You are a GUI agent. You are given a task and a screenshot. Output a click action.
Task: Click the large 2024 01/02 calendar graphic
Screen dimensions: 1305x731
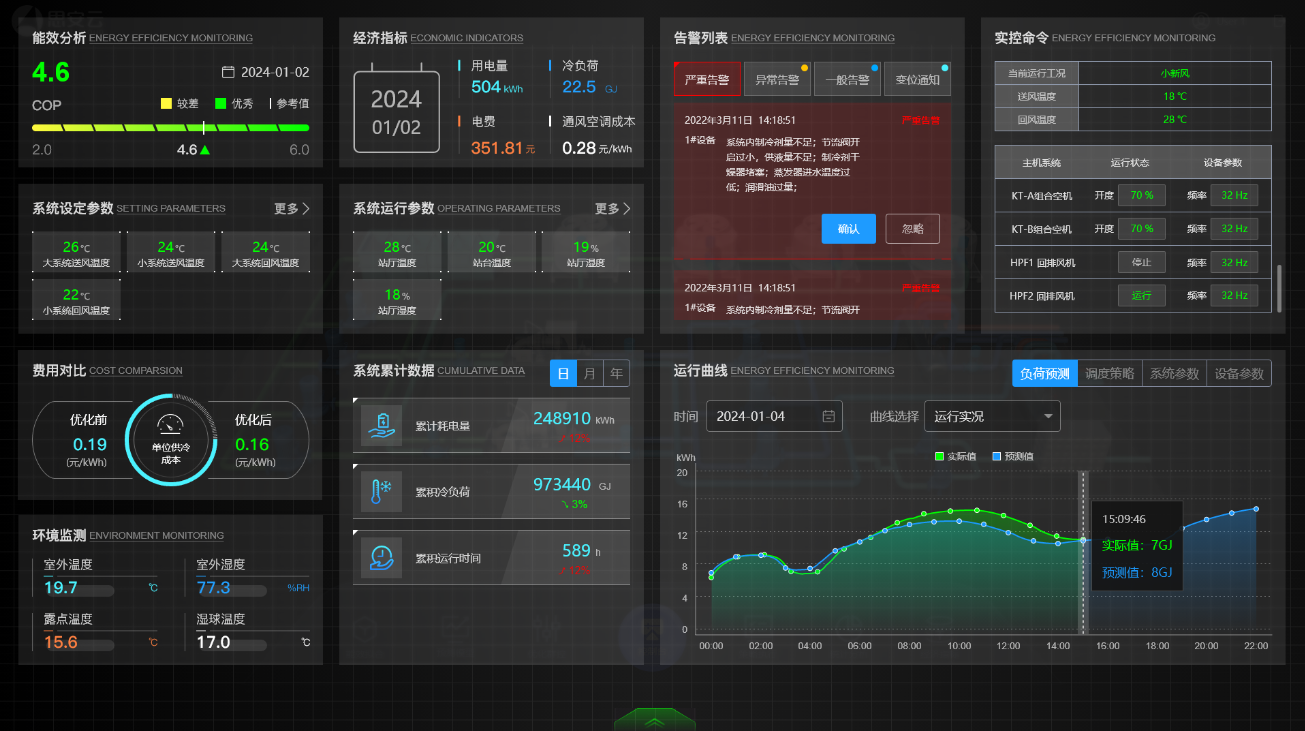(396, 109)
